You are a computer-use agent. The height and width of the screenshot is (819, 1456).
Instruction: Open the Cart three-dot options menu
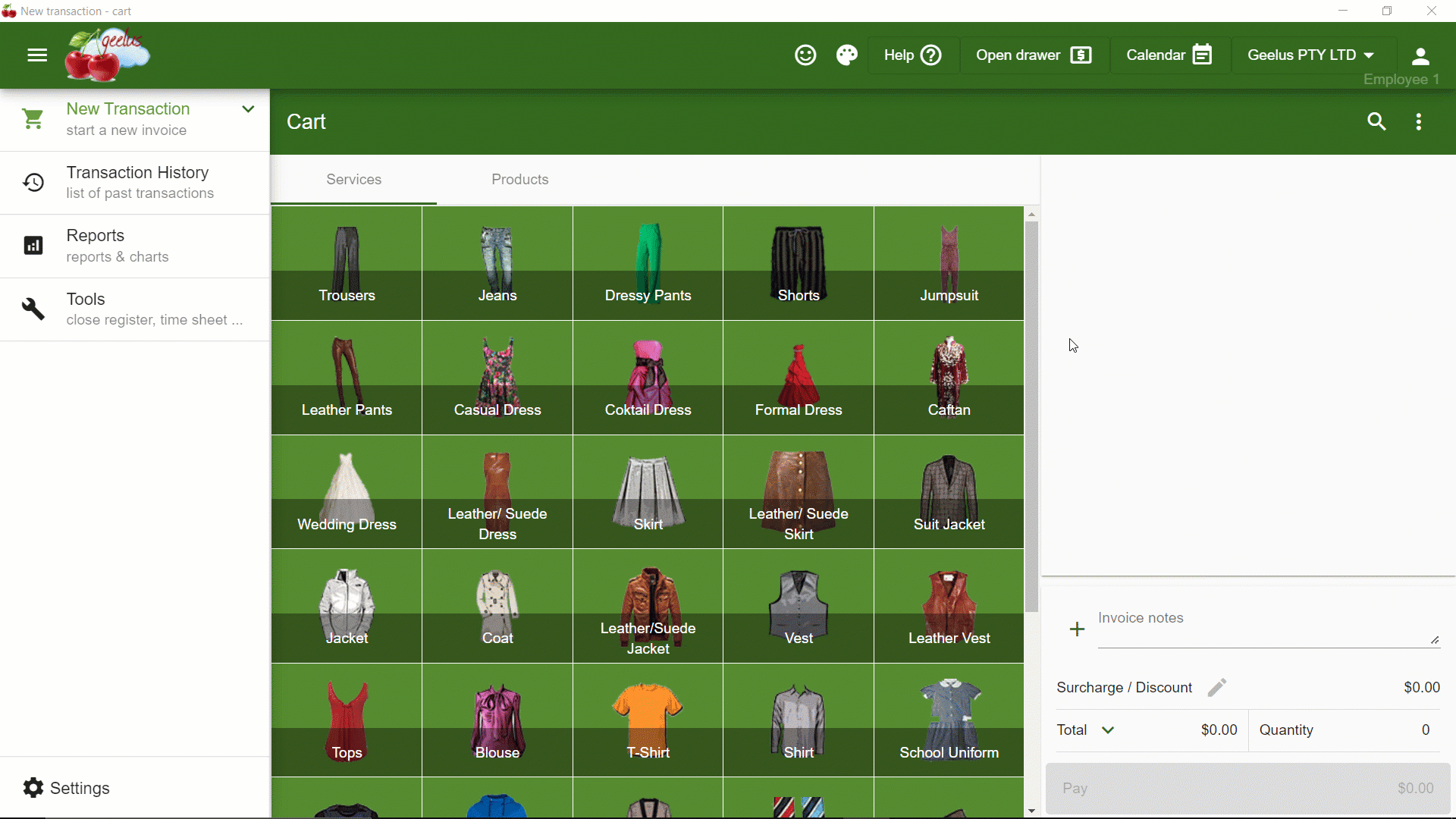[1419, 121]
